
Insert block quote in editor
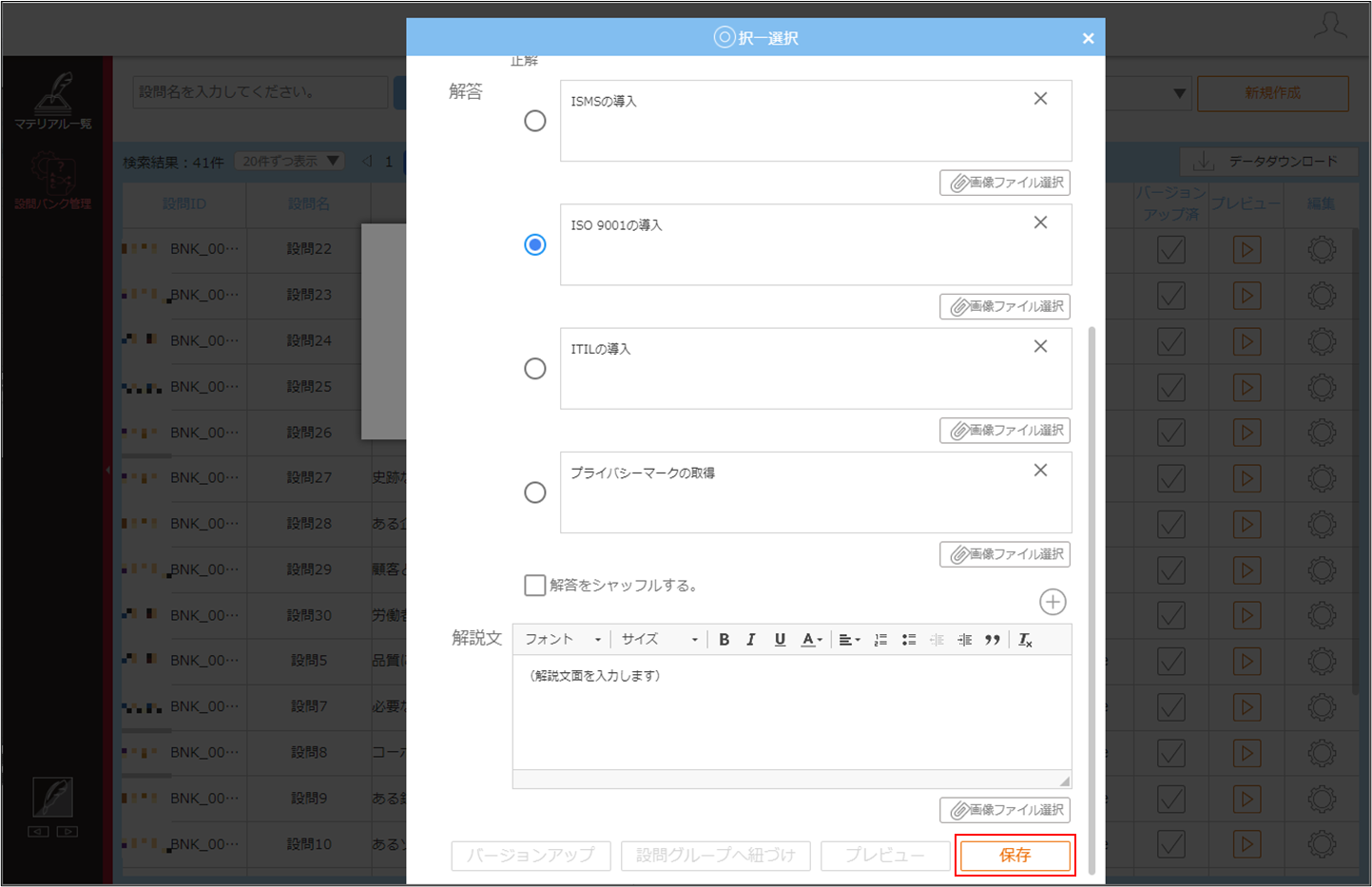993,640
